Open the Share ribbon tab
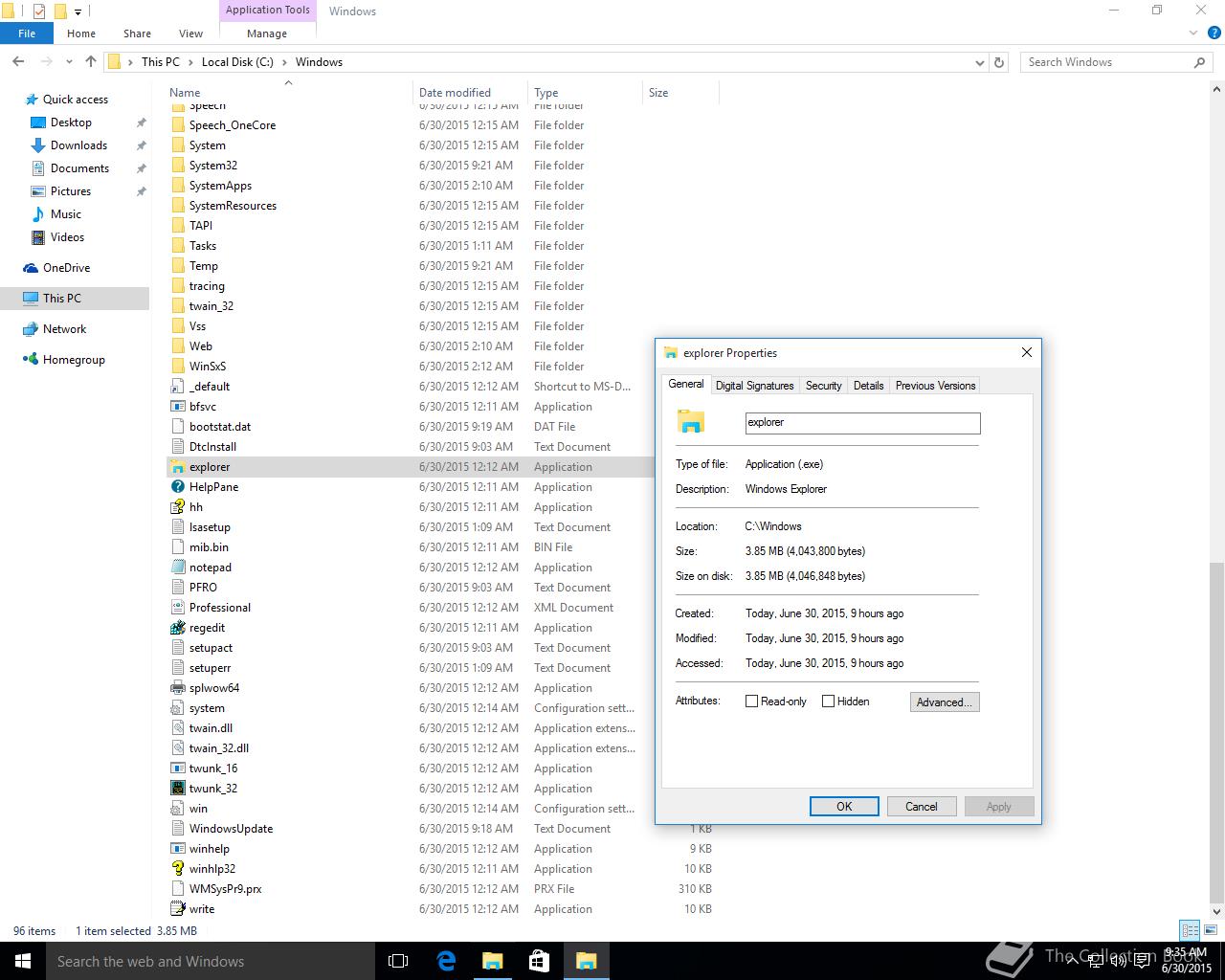Screen dimensions: 1225x980 137,33
